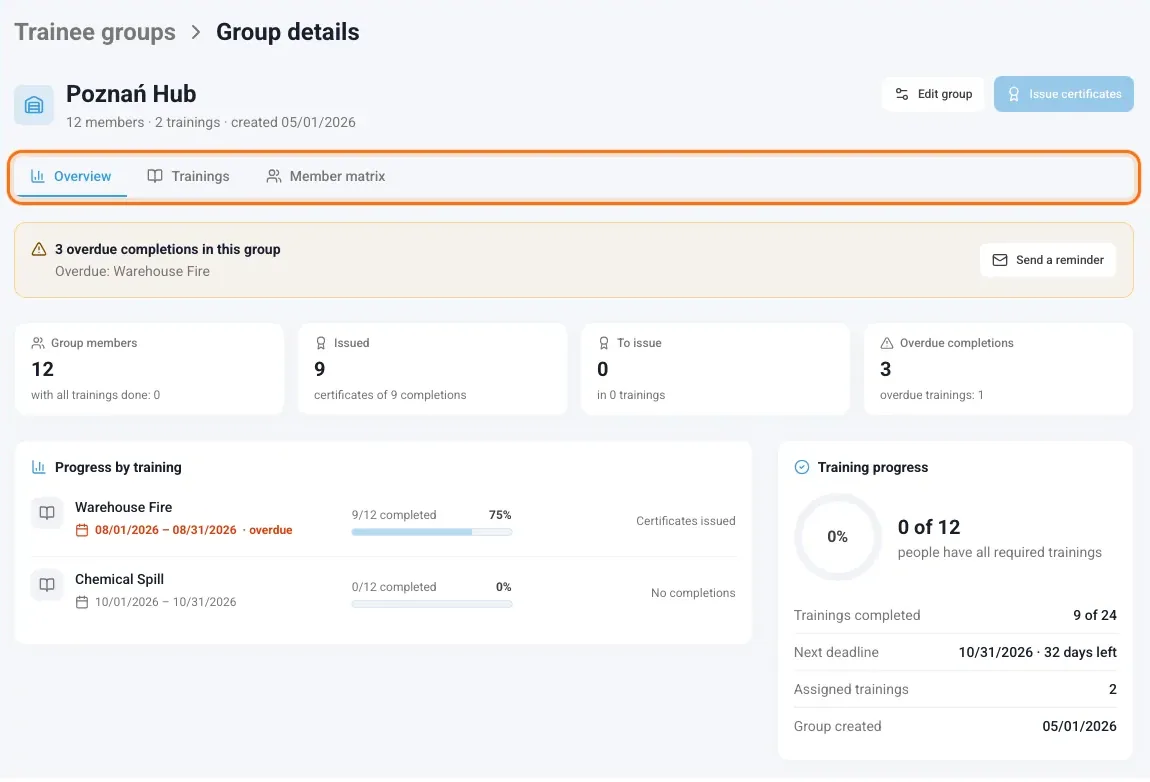The image size is (1150, 782).
Task: Click the Chemical Spill 0% progress bar
Action: [x=431, y=604]
